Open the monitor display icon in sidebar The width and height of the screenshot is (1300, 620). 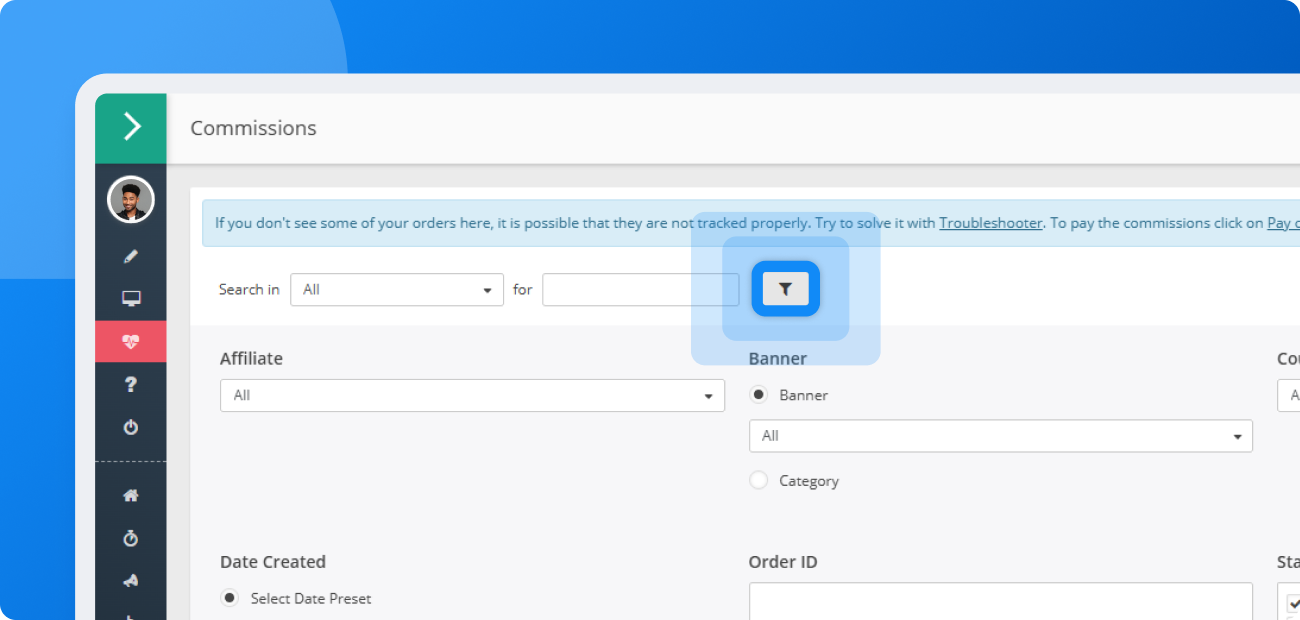coord(130,297)
